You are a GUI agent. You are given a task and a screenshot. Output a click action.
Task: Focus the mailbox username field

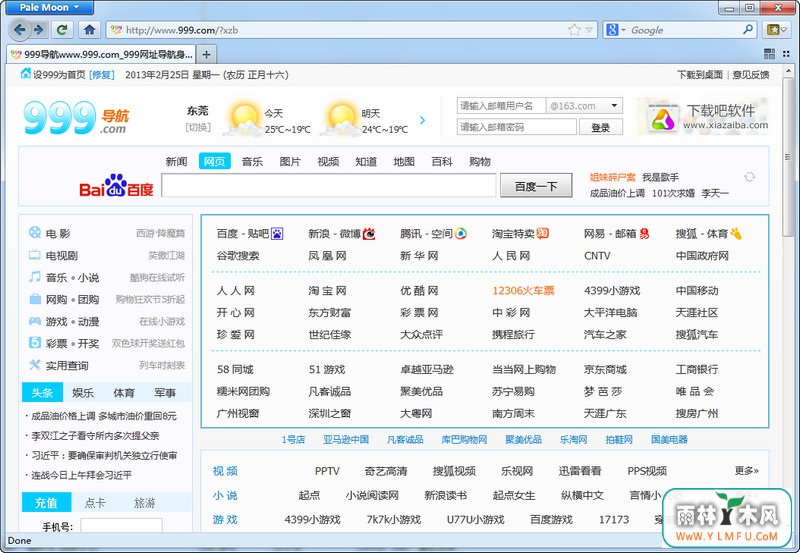pos(501,106)
